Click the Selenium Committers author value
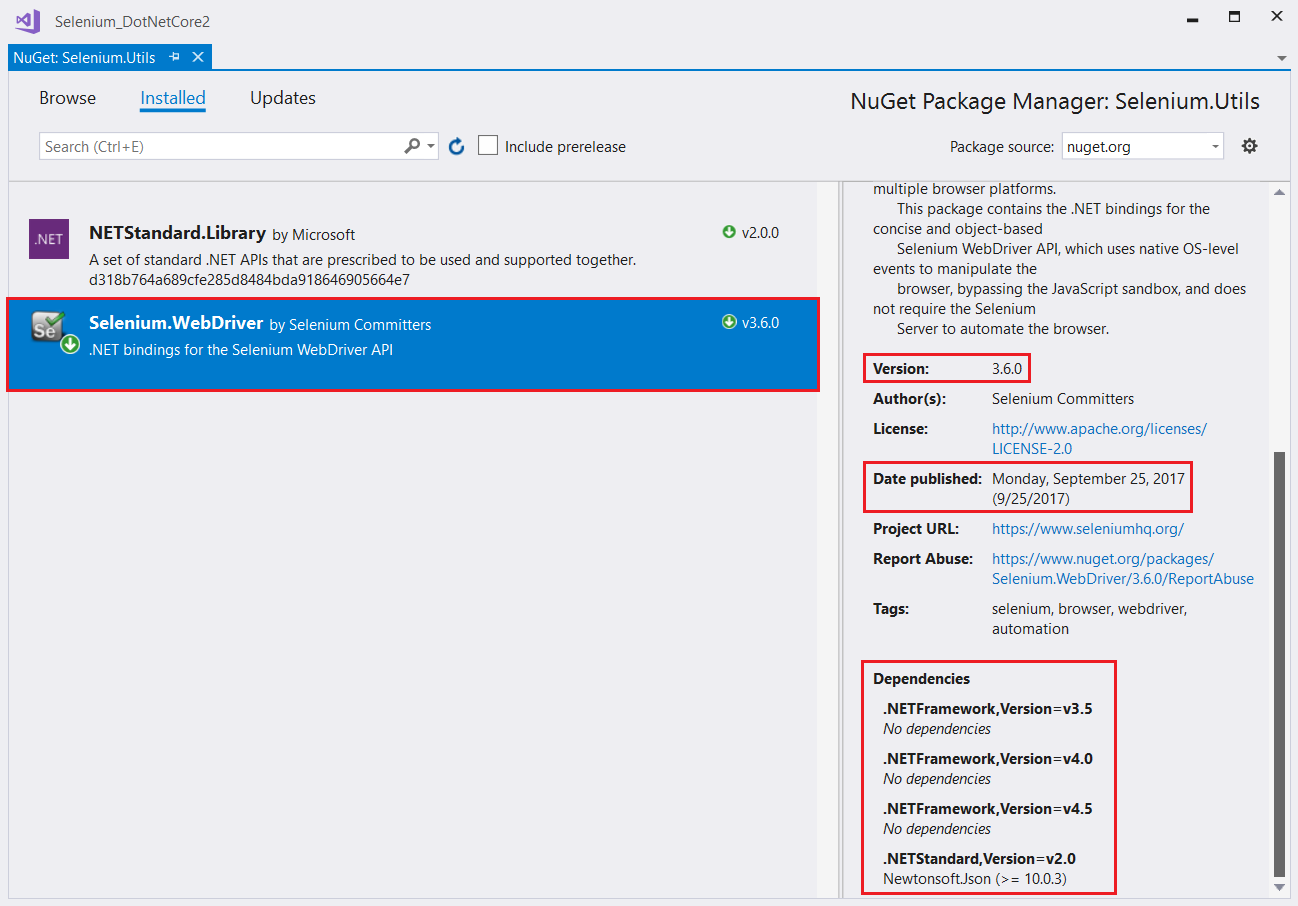 tap(1063, 398)
